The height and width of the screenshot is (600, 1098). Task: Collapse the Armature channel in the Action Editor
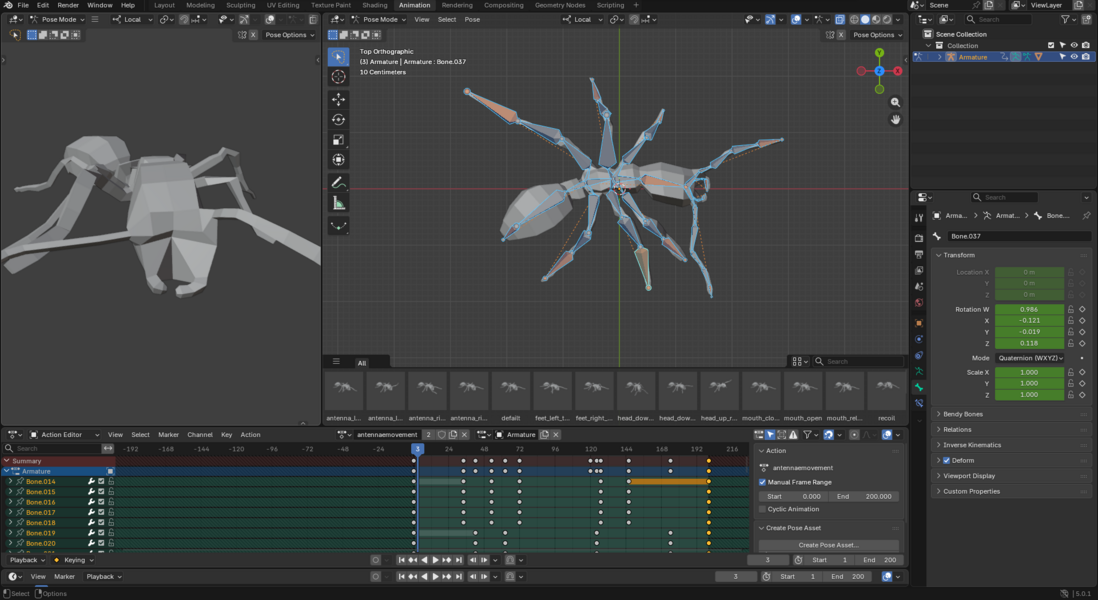(x=8, y=471)
